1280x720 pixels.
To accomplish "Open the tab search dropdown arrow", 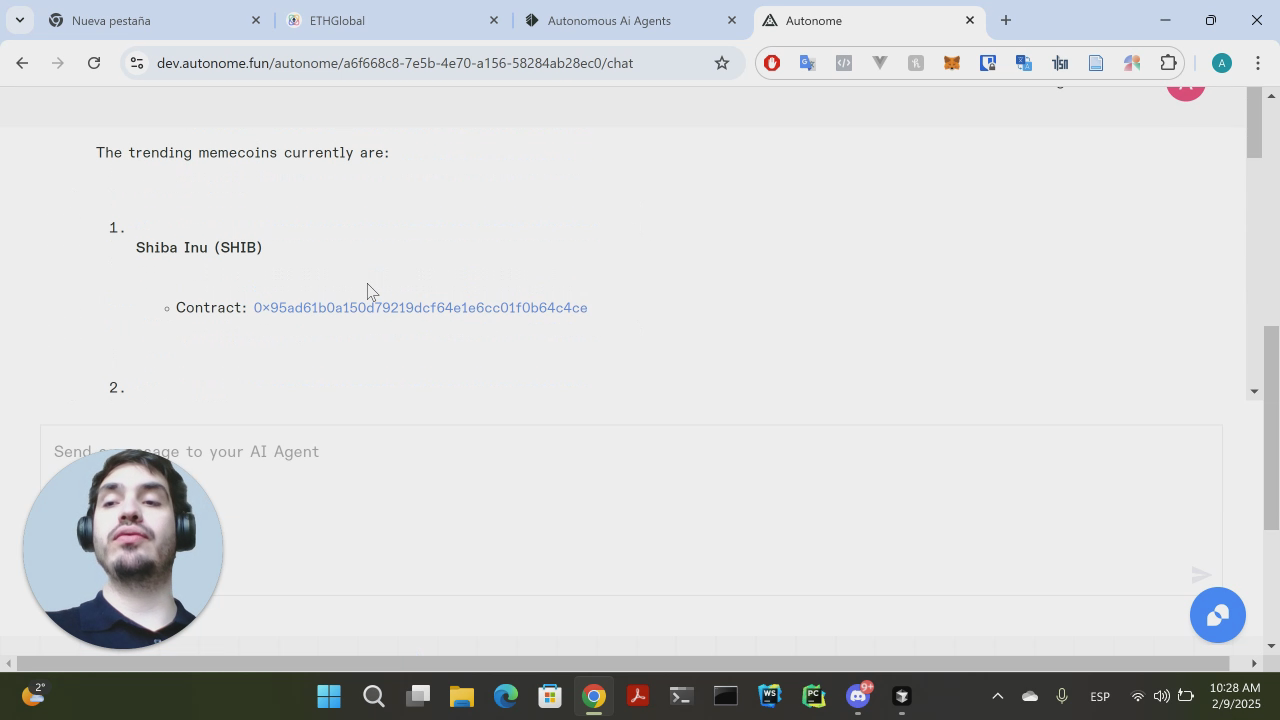I will pyautogui.click(x=19, y=20).
